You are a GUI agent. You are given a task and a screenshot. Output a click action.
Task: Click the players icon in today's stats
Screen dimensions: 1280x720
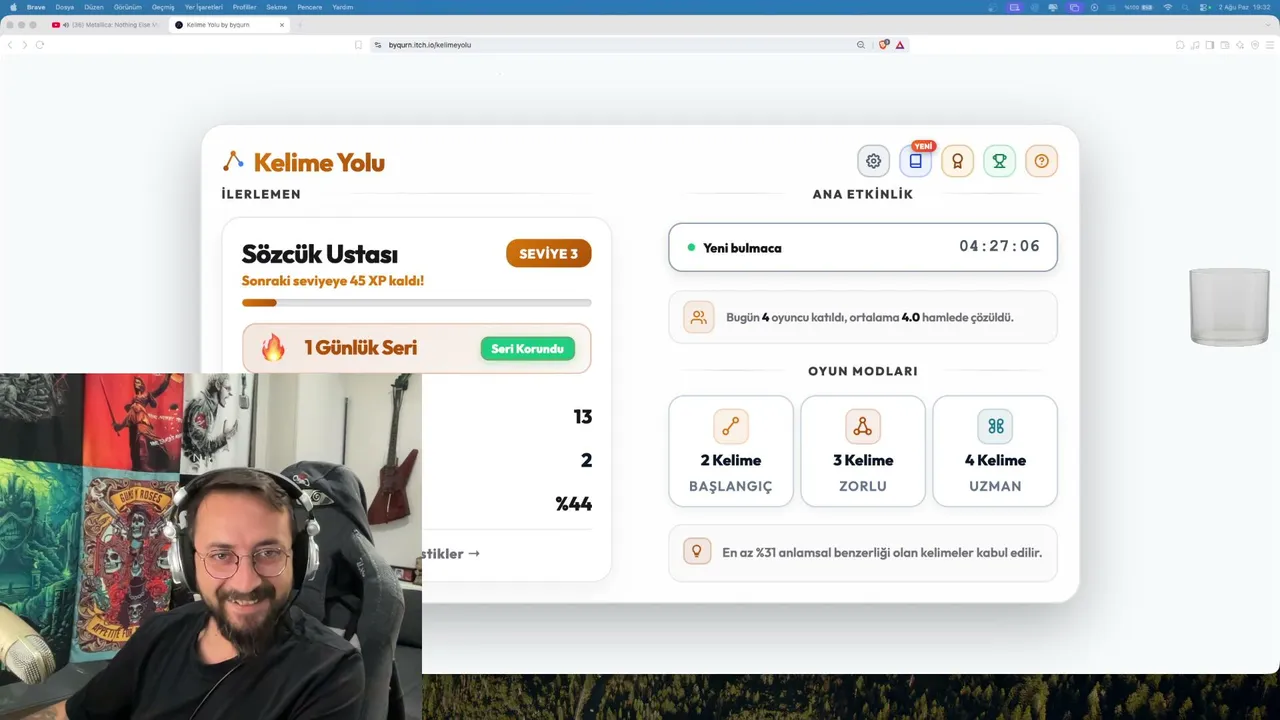[x=699, y=317]
